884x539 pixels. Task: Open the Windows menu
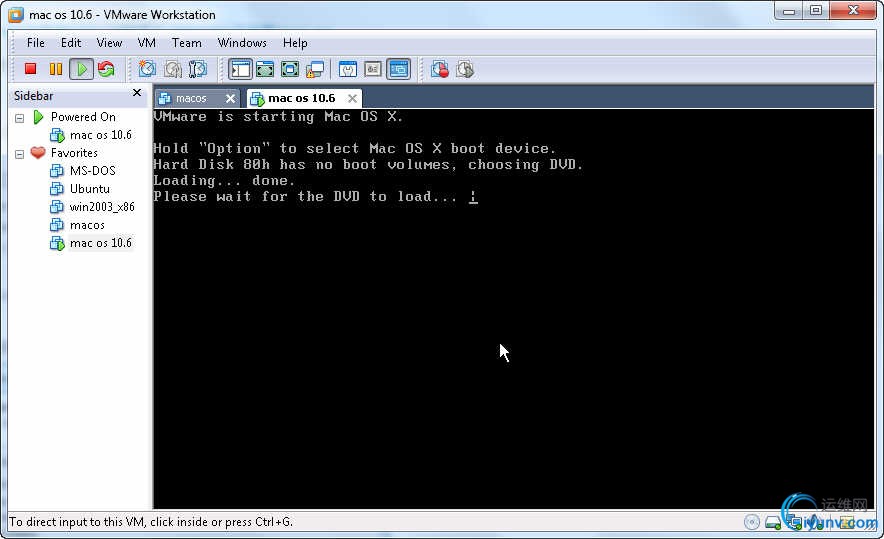pos(242,43)
